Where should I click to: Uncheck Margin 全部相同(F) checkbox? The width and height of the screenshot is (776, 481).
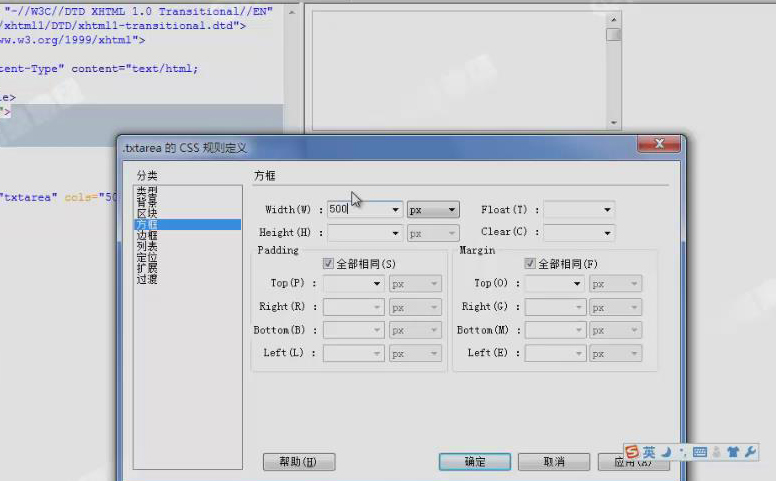[x=530, y=264]
